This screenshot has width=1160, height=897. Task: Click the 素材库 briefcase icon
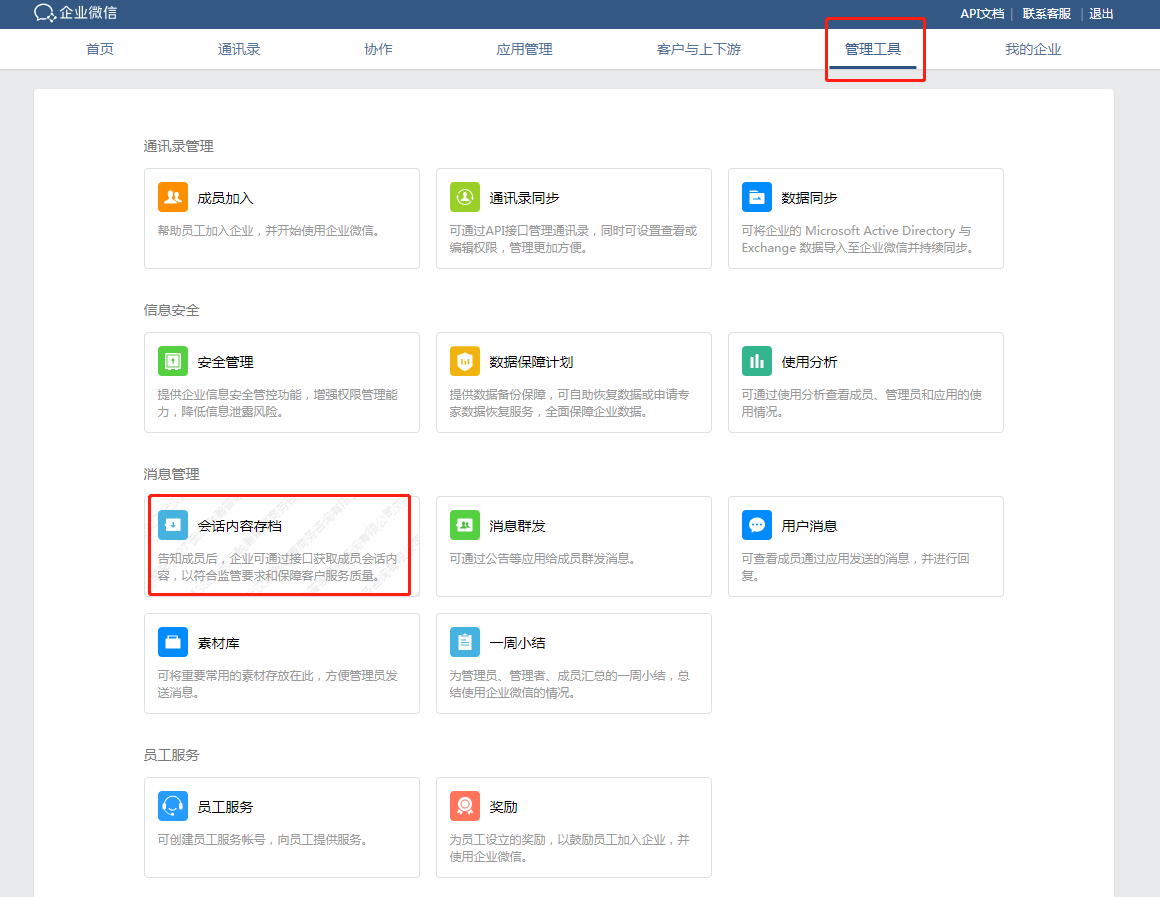tap(172, 642)
